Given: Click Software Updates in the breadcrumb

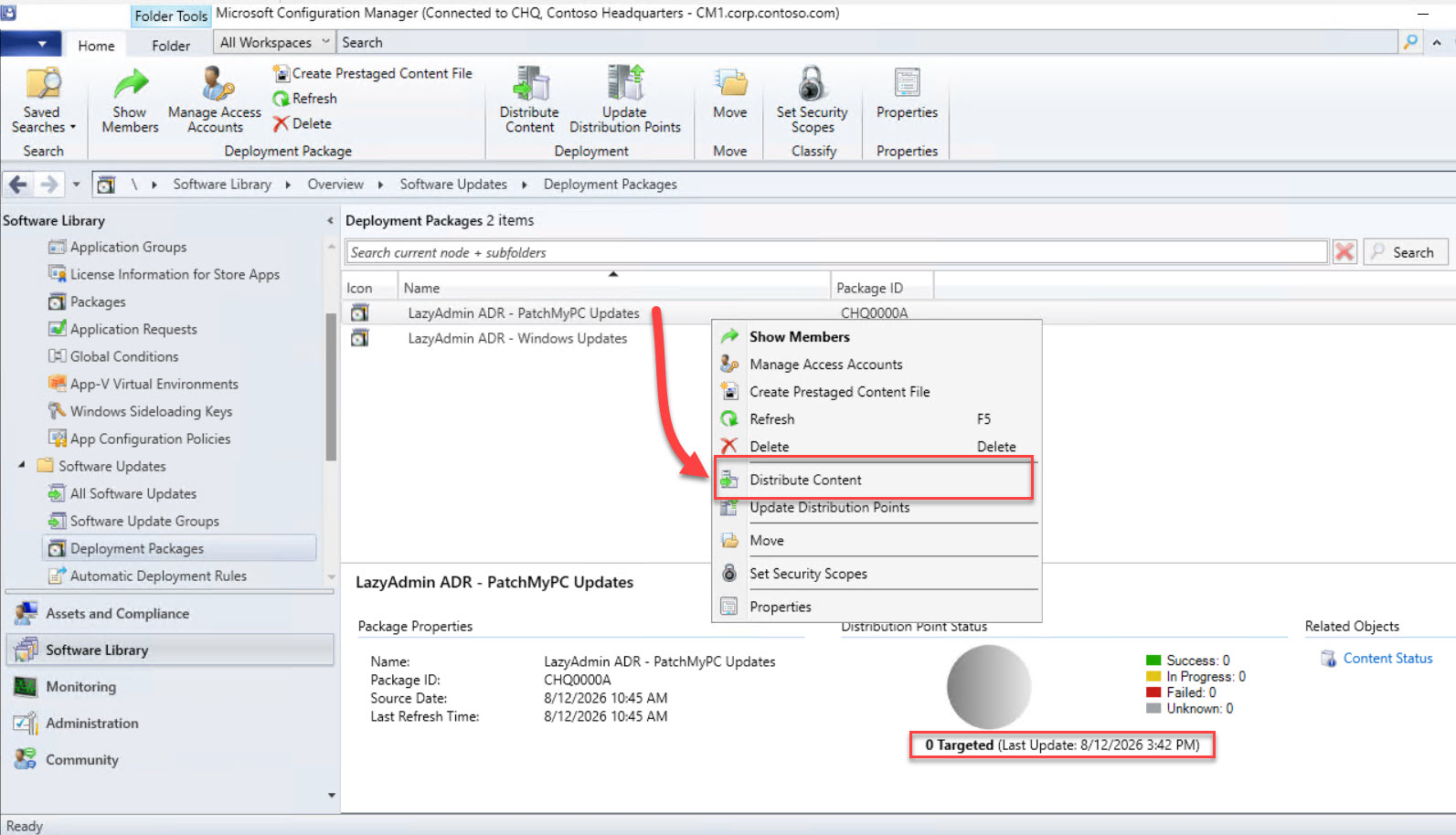Looking at the screenshot, I should point(453,185).
